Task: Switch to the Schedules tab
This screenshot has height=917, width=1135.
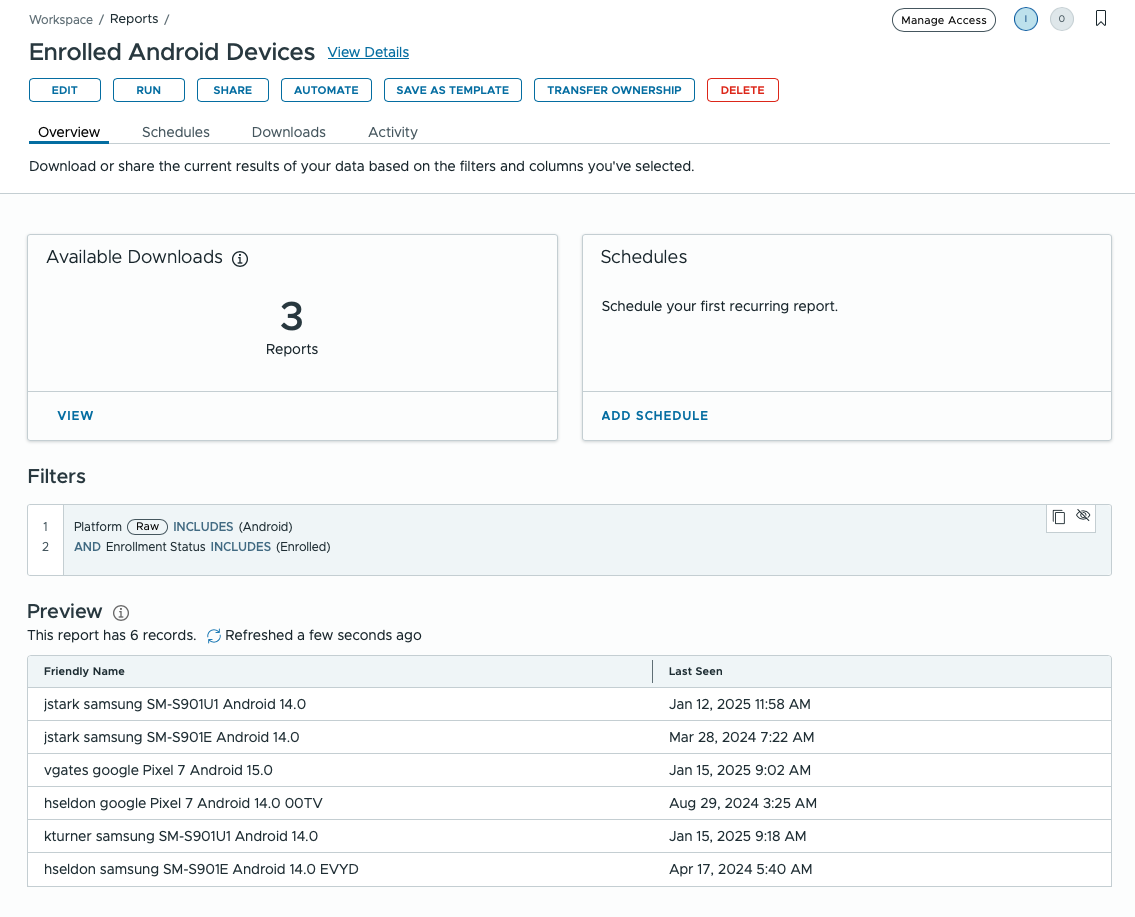Action: (x=175, y=131)
